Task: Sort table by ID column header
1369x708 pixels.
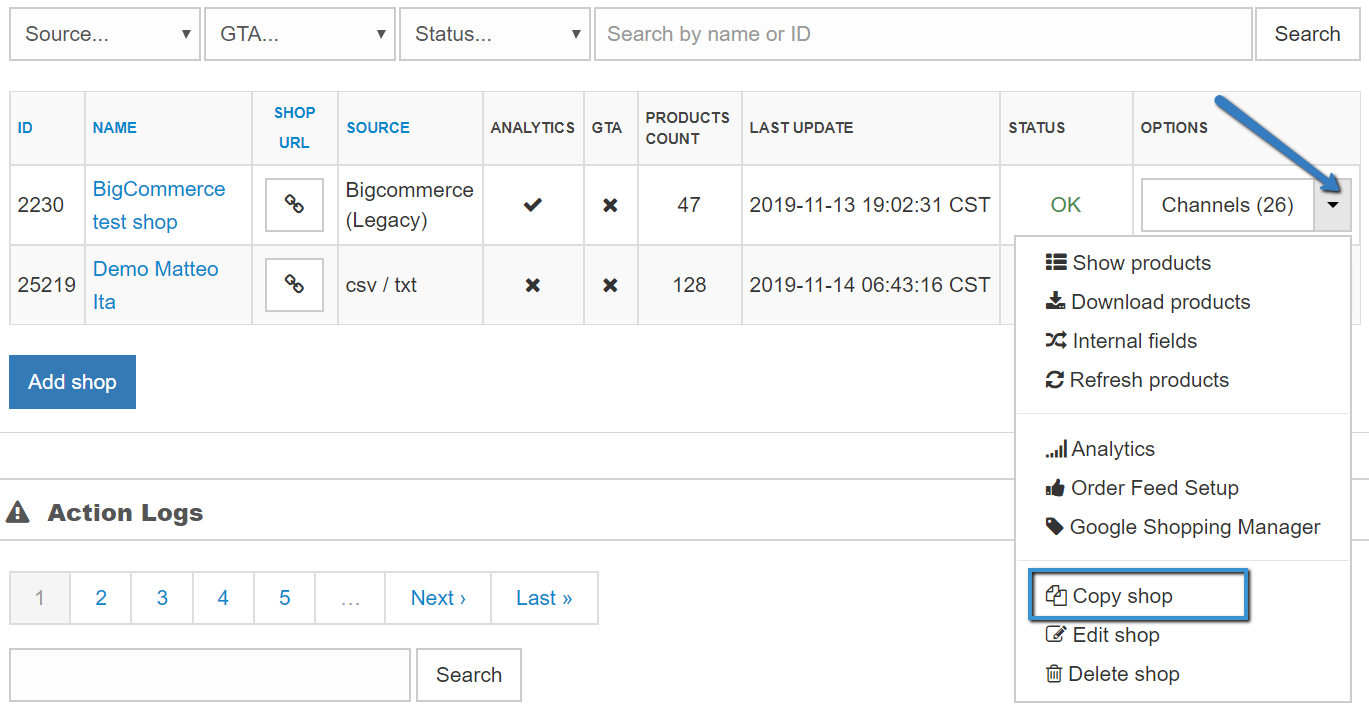Action: (25, 128)
